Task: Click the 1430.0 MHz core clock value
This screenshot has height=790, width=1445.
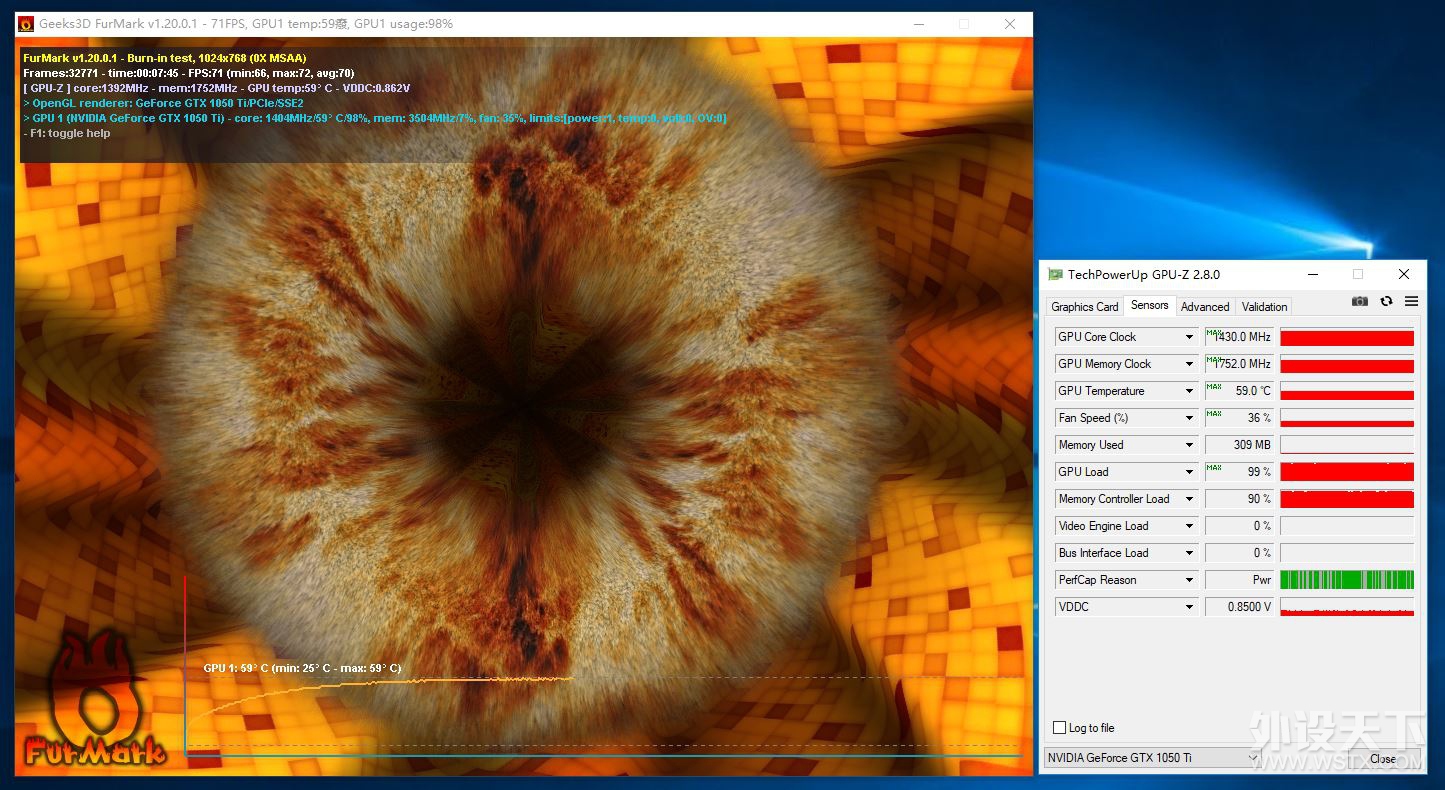Action: (x=1239, y=337)
